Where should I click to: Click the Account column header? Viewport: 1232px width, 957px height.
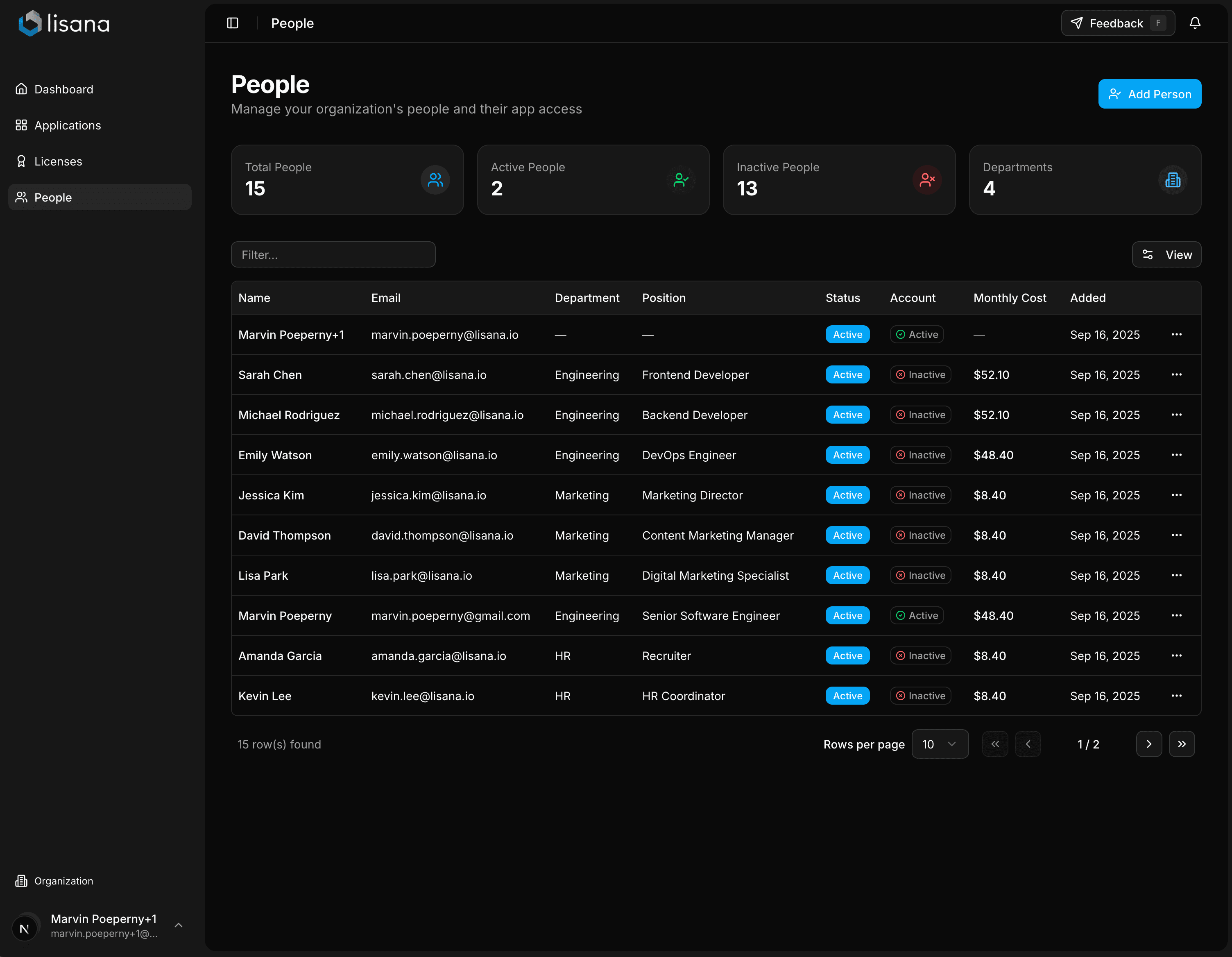coord(913,298)
